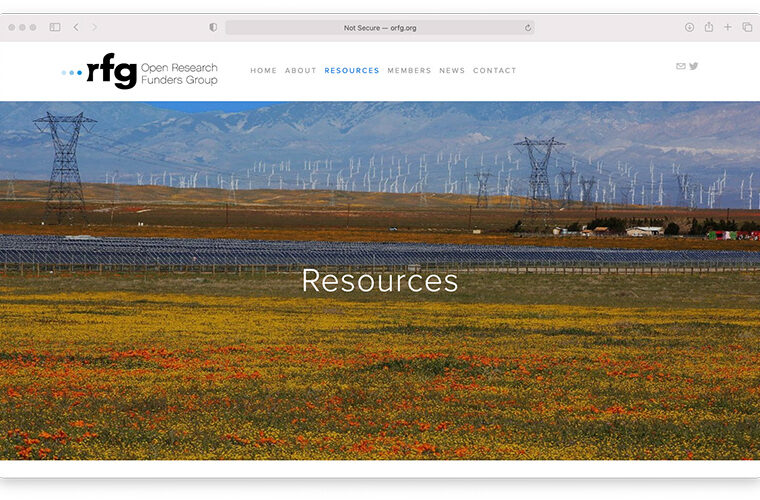The height and width of the screenshot is (500, 760).
Task: Click the yellow minimize window button
Action: [22, 27]
